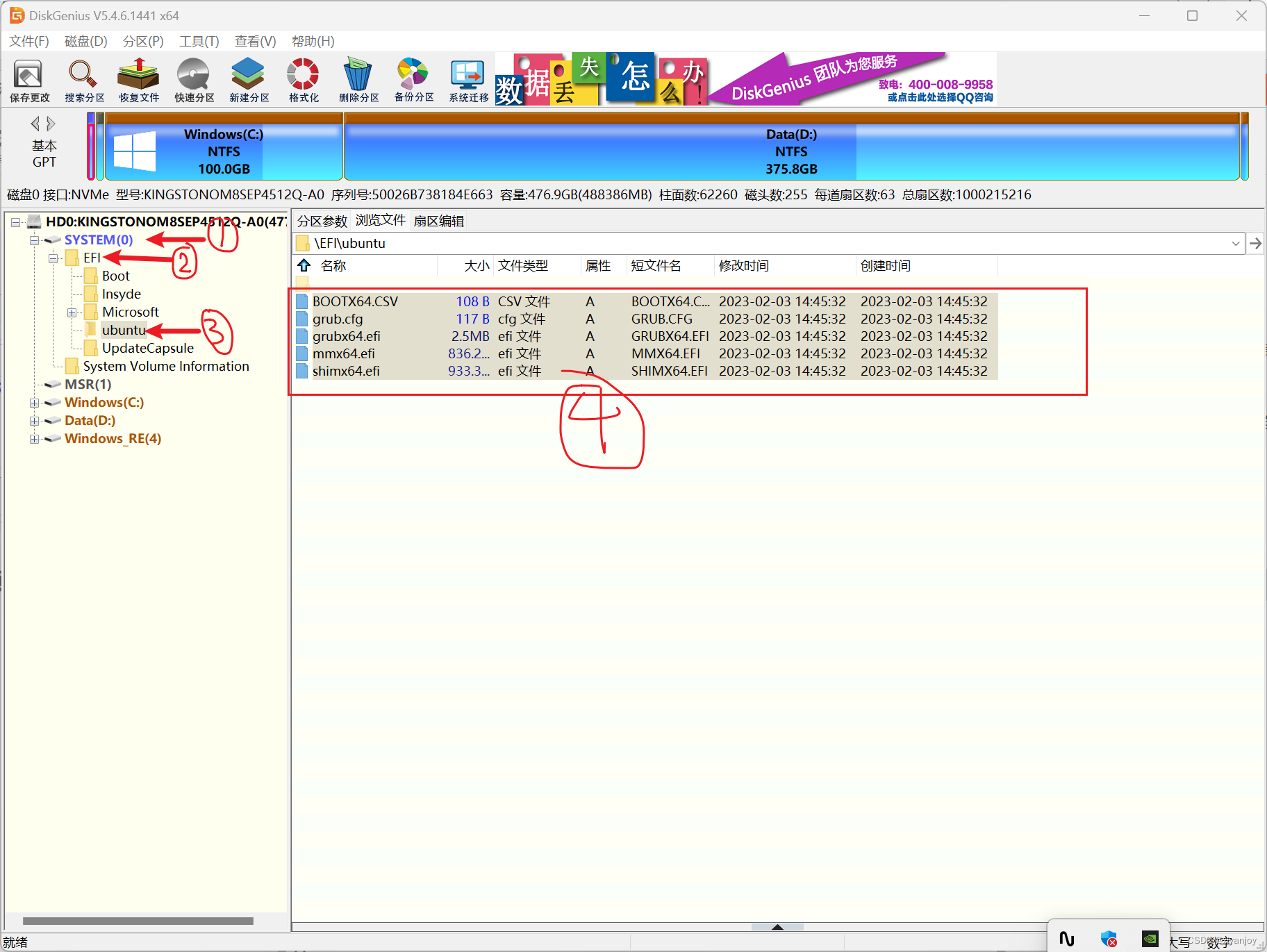This screenshot has height=952, width=1267.
Task: Go to previous disk with left arrow
Action: 35,124
